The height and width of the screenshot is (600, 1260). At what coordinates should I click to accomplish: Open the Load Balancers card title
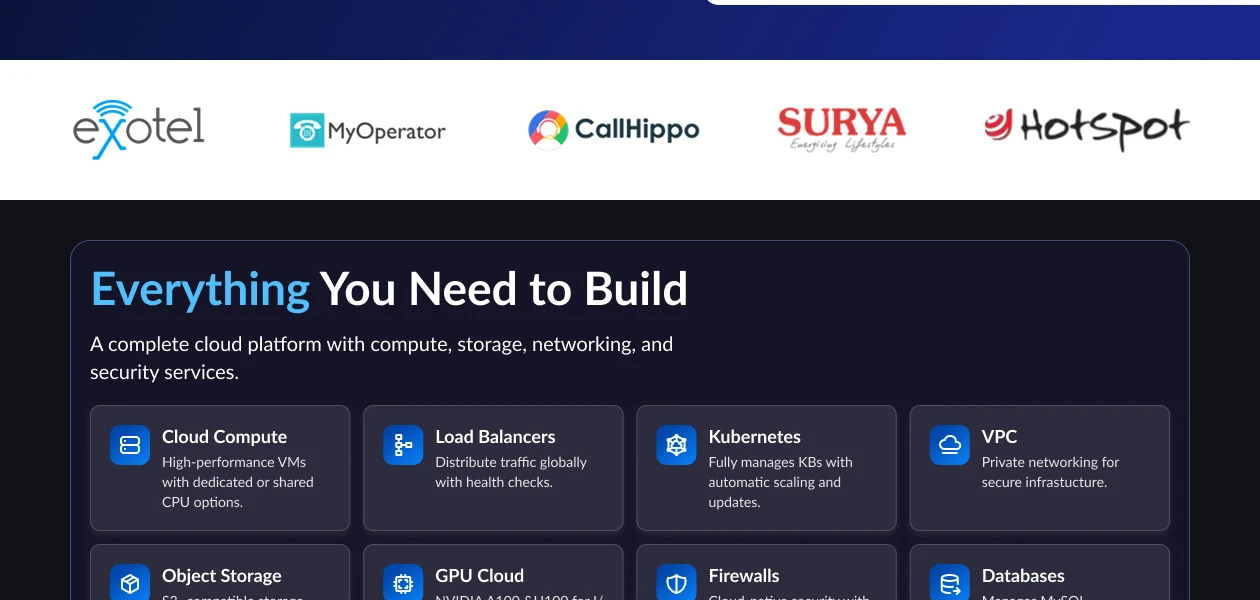(x=495, y=437)
